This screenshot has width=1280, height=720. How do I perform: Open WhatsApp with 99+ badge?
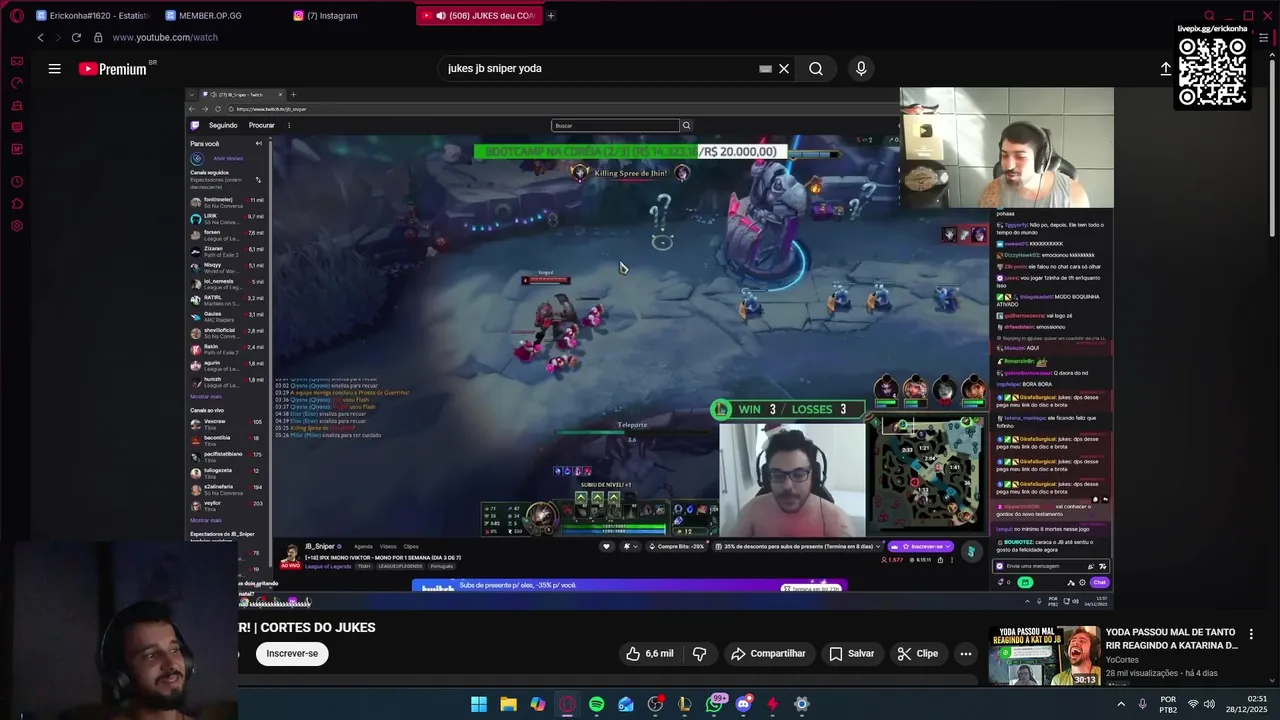pyautogui.click(x=714, y=704)
